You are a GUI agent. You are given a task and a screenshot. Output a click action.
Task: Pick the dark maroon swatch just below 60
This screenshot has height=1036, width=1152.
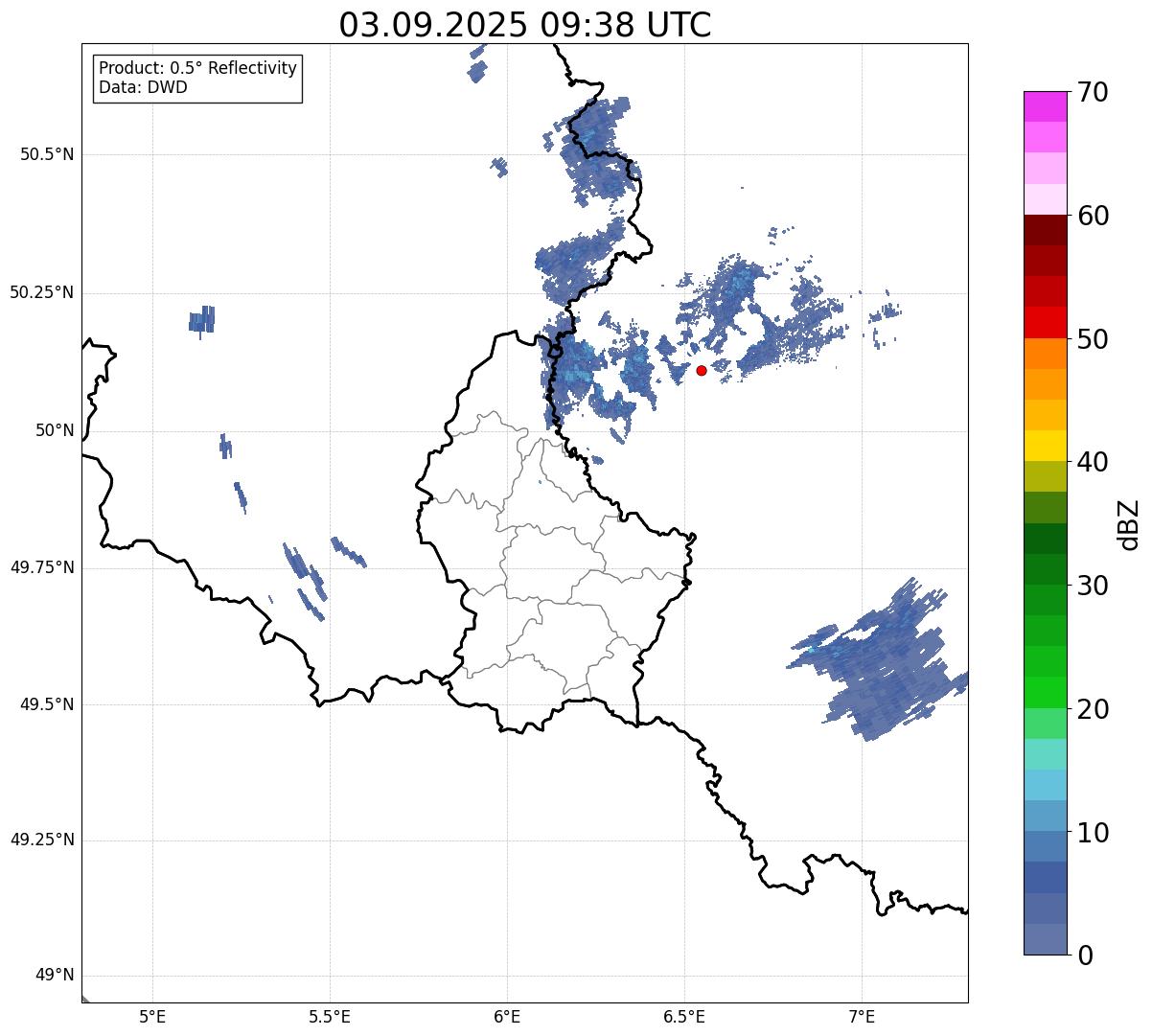tap(1045, 230)
